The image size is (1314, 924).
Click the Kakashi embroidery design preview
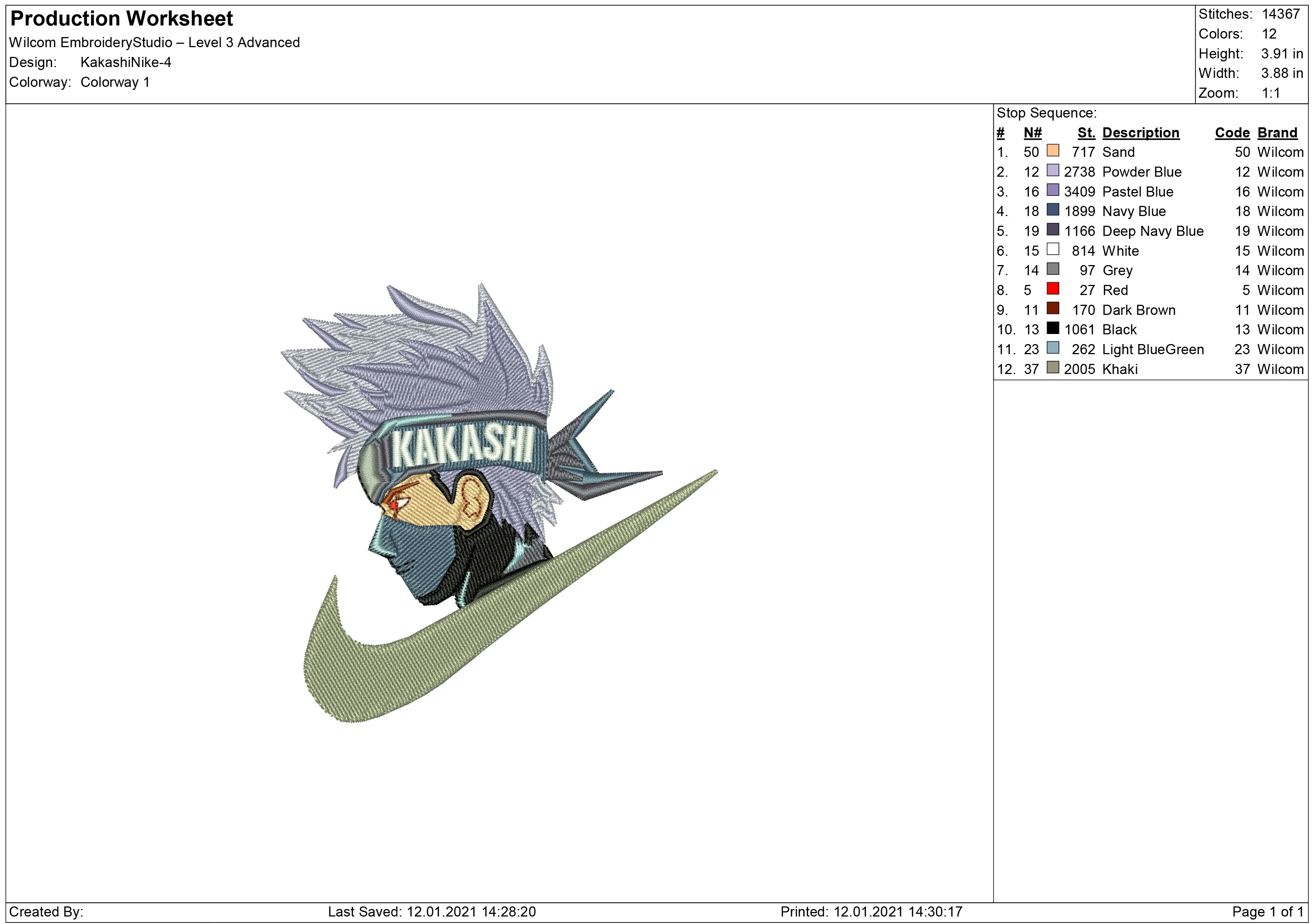click(499, 503)
